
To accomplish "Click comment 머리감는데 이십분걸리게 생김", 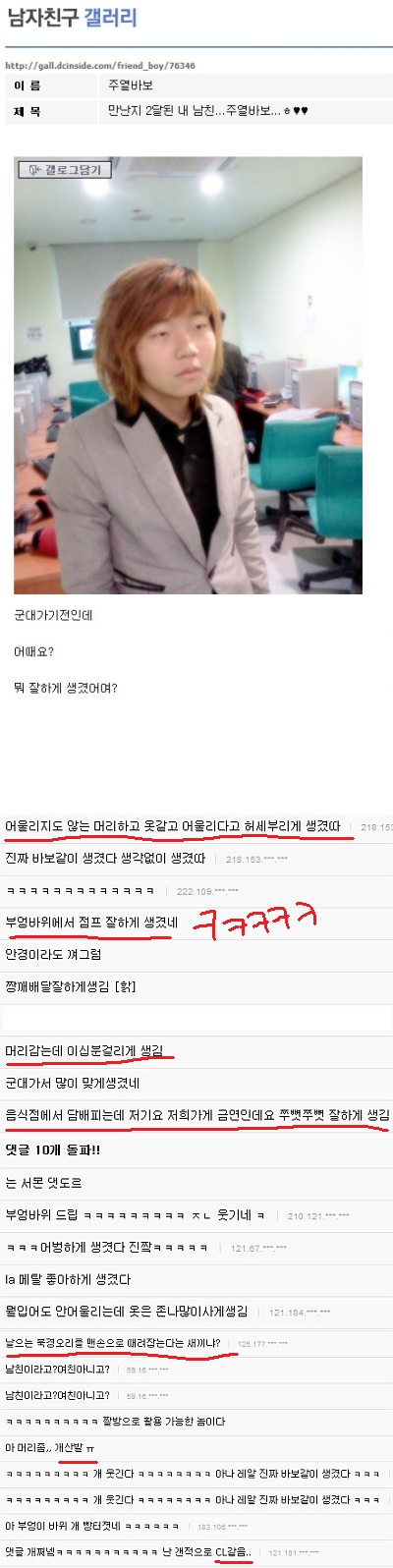I will 84,1051.
